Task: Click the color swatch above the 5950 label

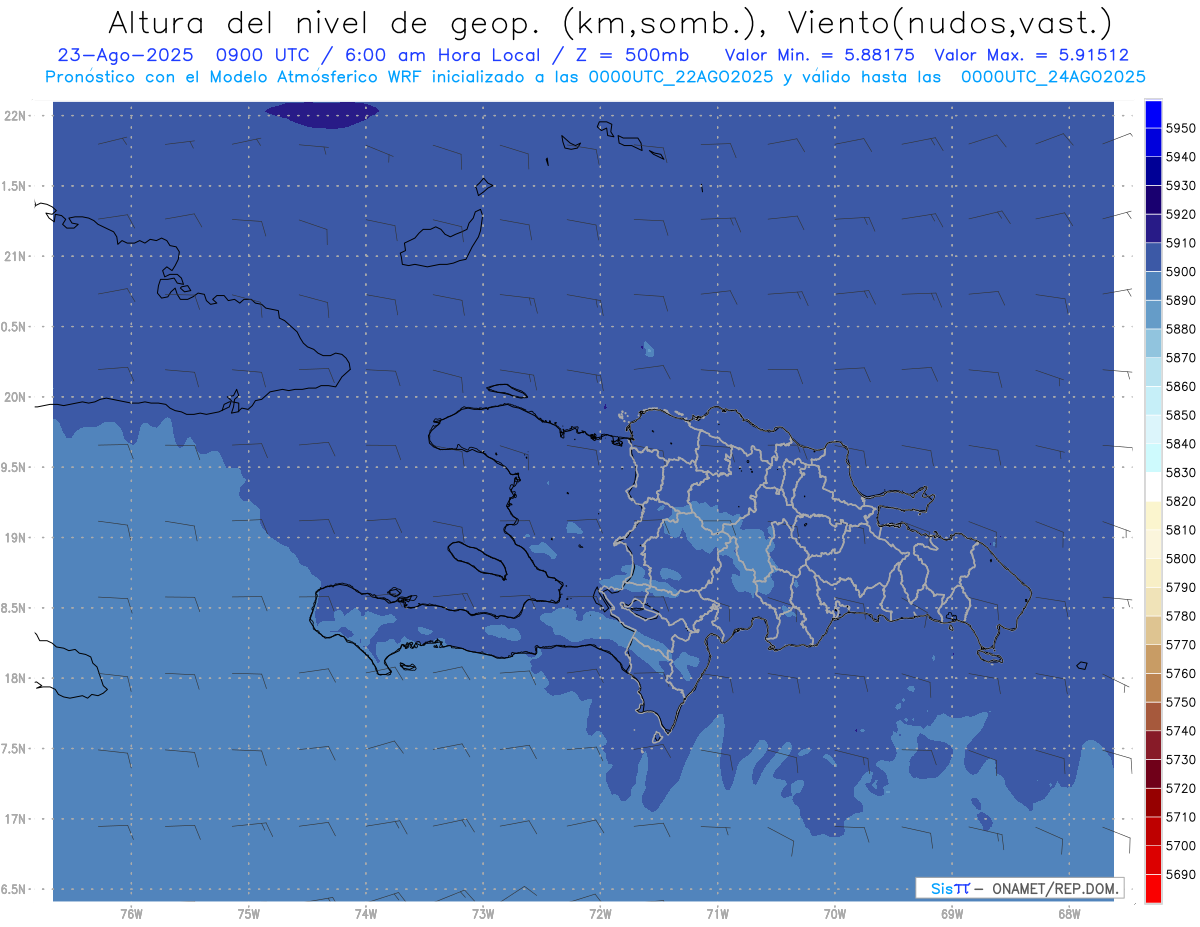Action: [1153, 114]
